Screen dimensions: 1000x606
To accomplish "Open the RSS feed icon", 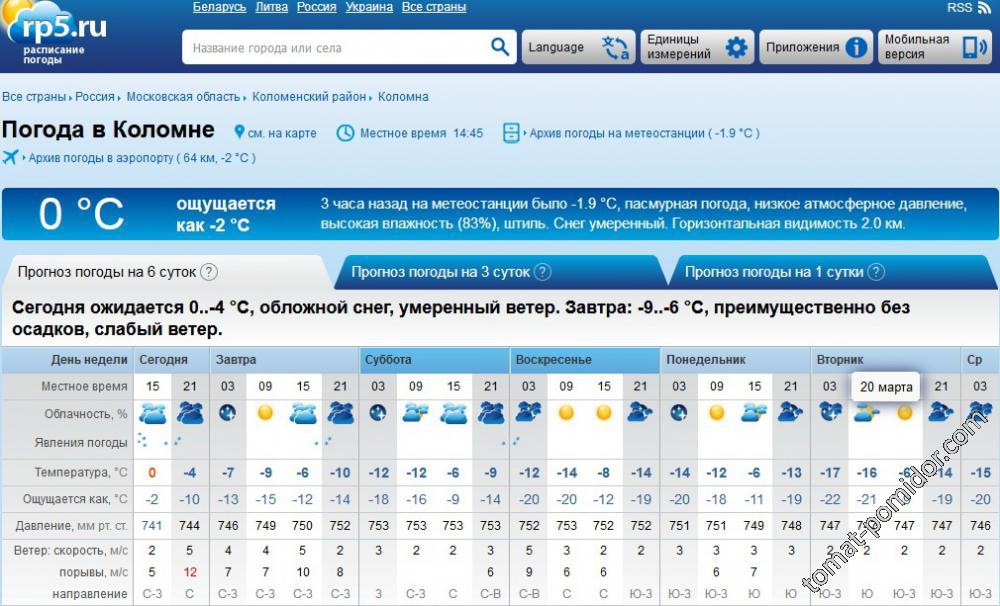I will pos(984,8).
